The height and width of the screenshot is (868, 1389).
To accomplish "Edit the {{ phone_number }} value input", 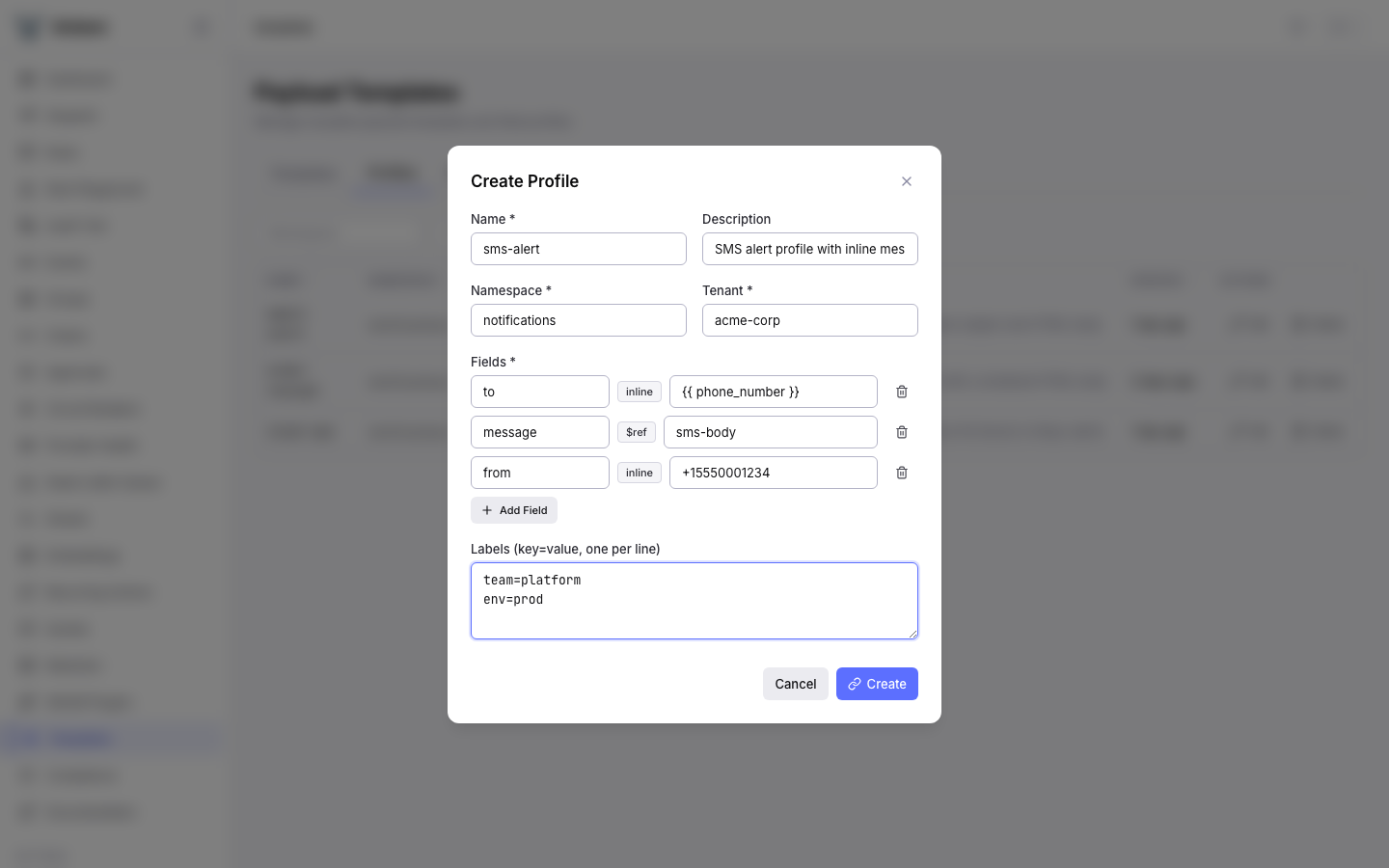I will click(773, 392).
